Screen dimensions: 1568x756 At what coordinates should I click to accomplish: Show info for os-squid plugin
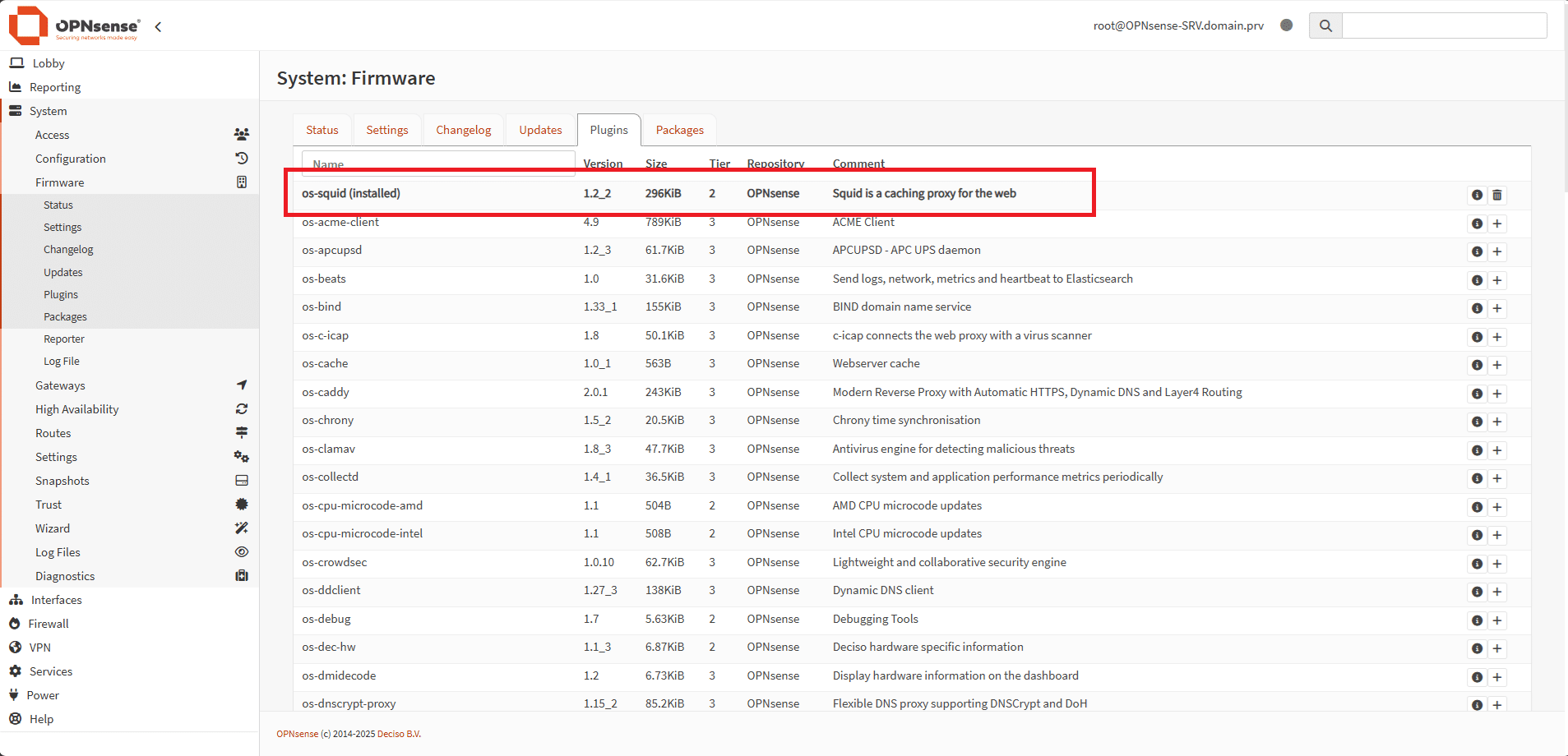[1477, 195]
